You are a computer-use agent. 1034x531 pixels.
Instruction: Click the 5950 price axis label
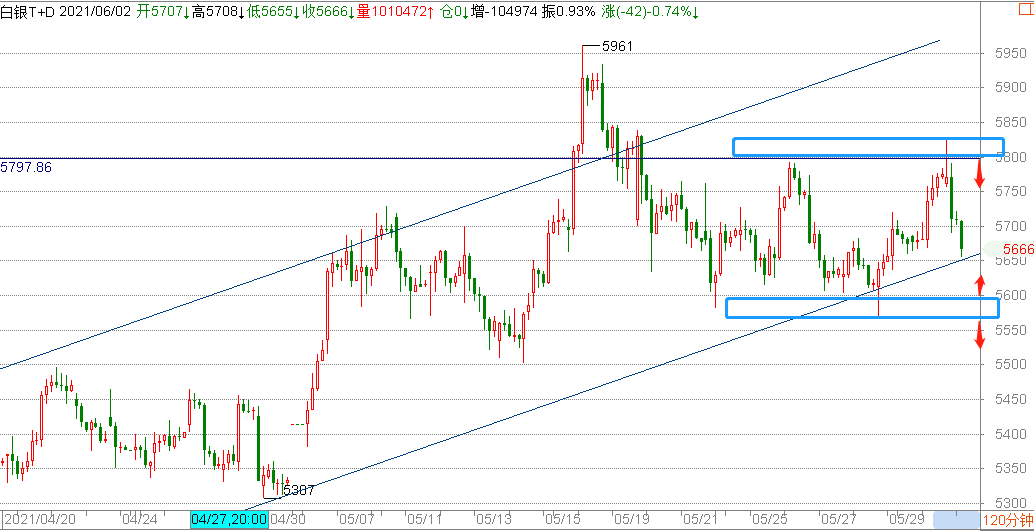(x=1010, y=53)
